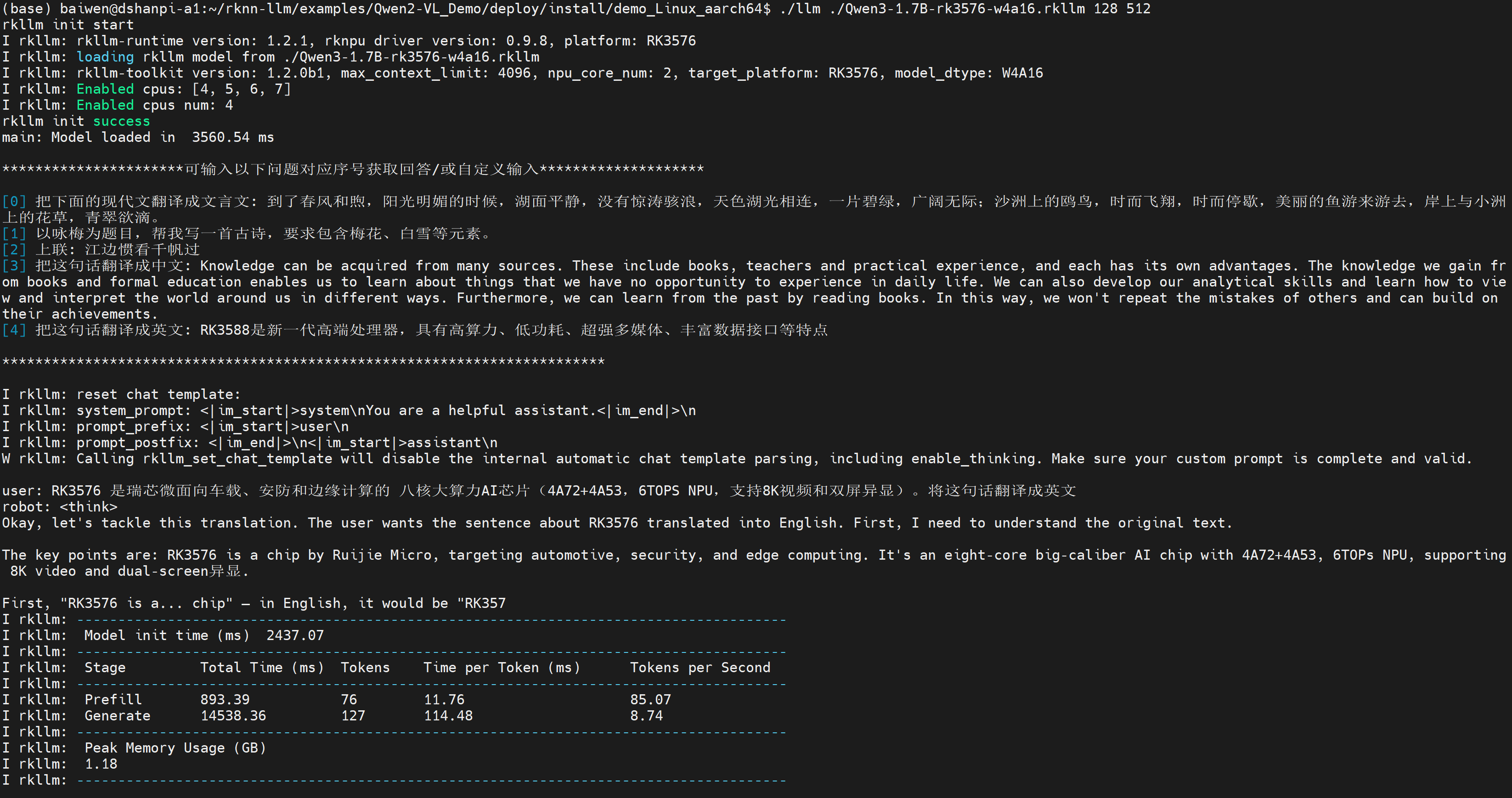
Task: Click the 'system_prompt:' log line
Action: (134, 411)
